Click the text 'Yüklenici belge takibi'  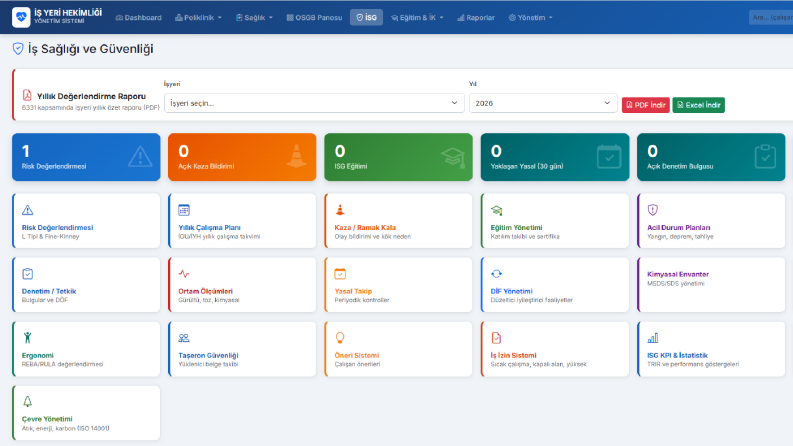(x=208, y=364)
